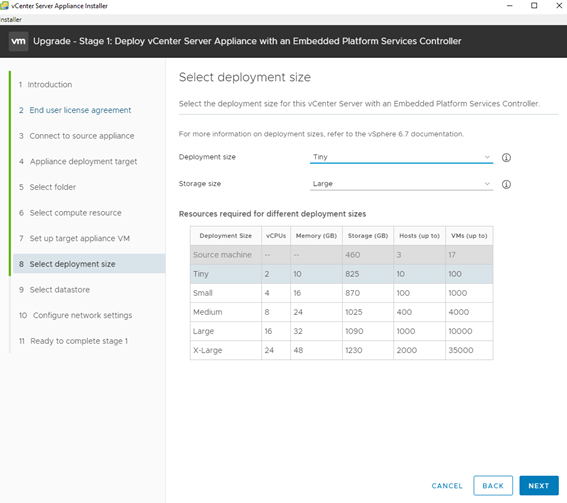Click the VMware vm logo in header

pos(18,41)
